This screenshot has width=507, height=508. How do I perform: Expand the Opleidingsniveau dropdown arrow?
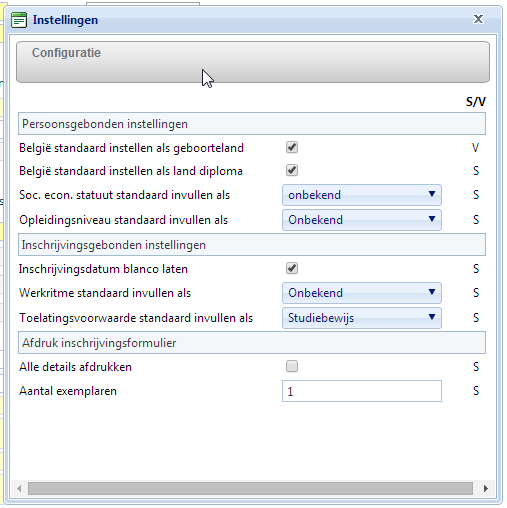point(432,219)
